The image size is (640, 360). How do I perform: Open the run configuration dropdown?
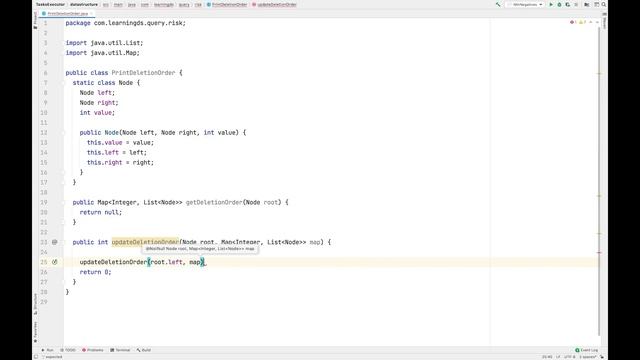coord(525,4)
